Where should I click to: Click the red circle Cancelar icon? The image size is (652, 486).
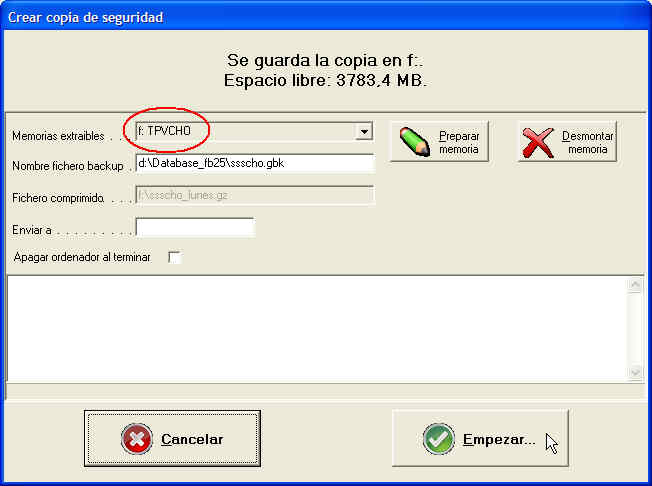(x=137, y=439)
